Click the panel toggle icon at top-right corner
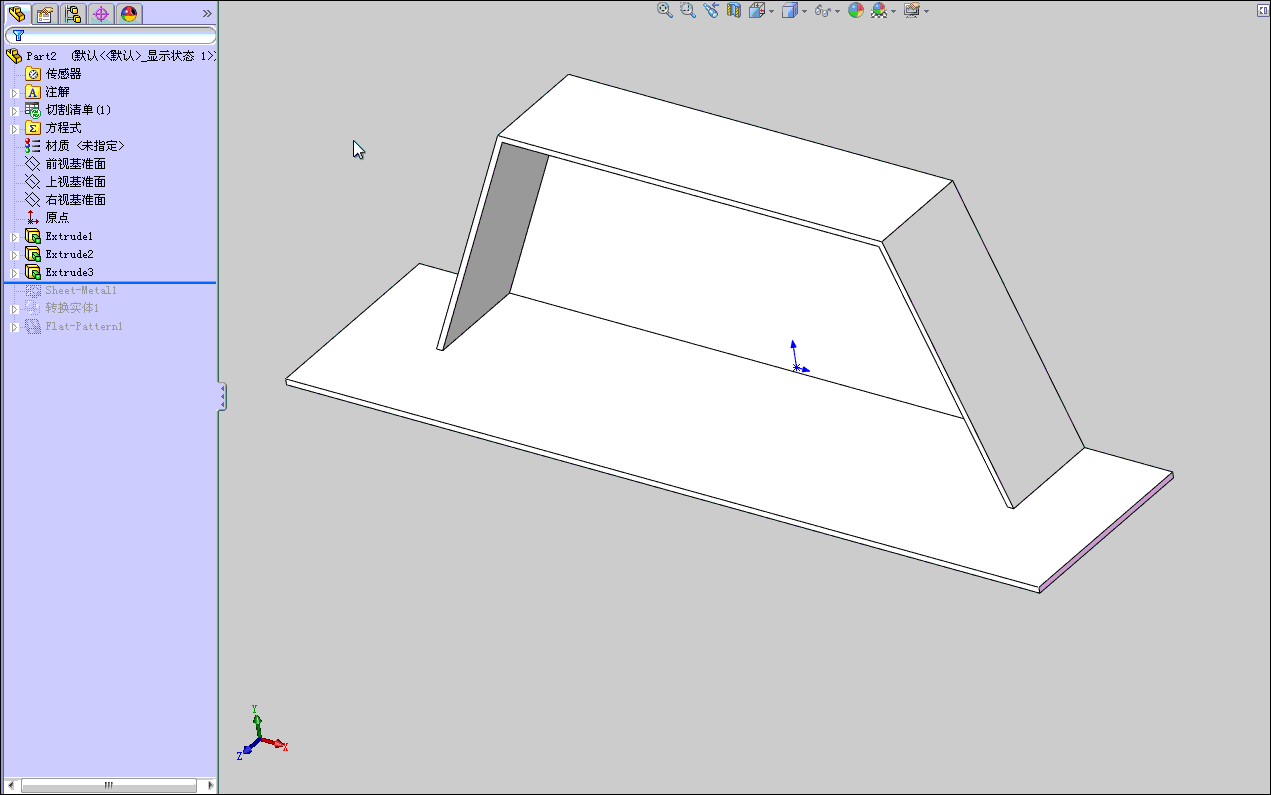Screen dimensions: 1271x795 (1262, 9)
